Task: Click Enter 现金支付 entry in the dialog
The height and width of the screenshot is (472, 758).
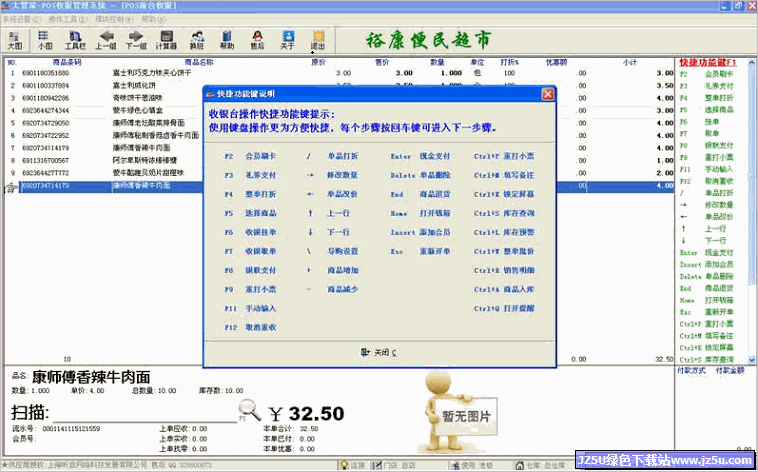Action: click(x=421, y=156)
